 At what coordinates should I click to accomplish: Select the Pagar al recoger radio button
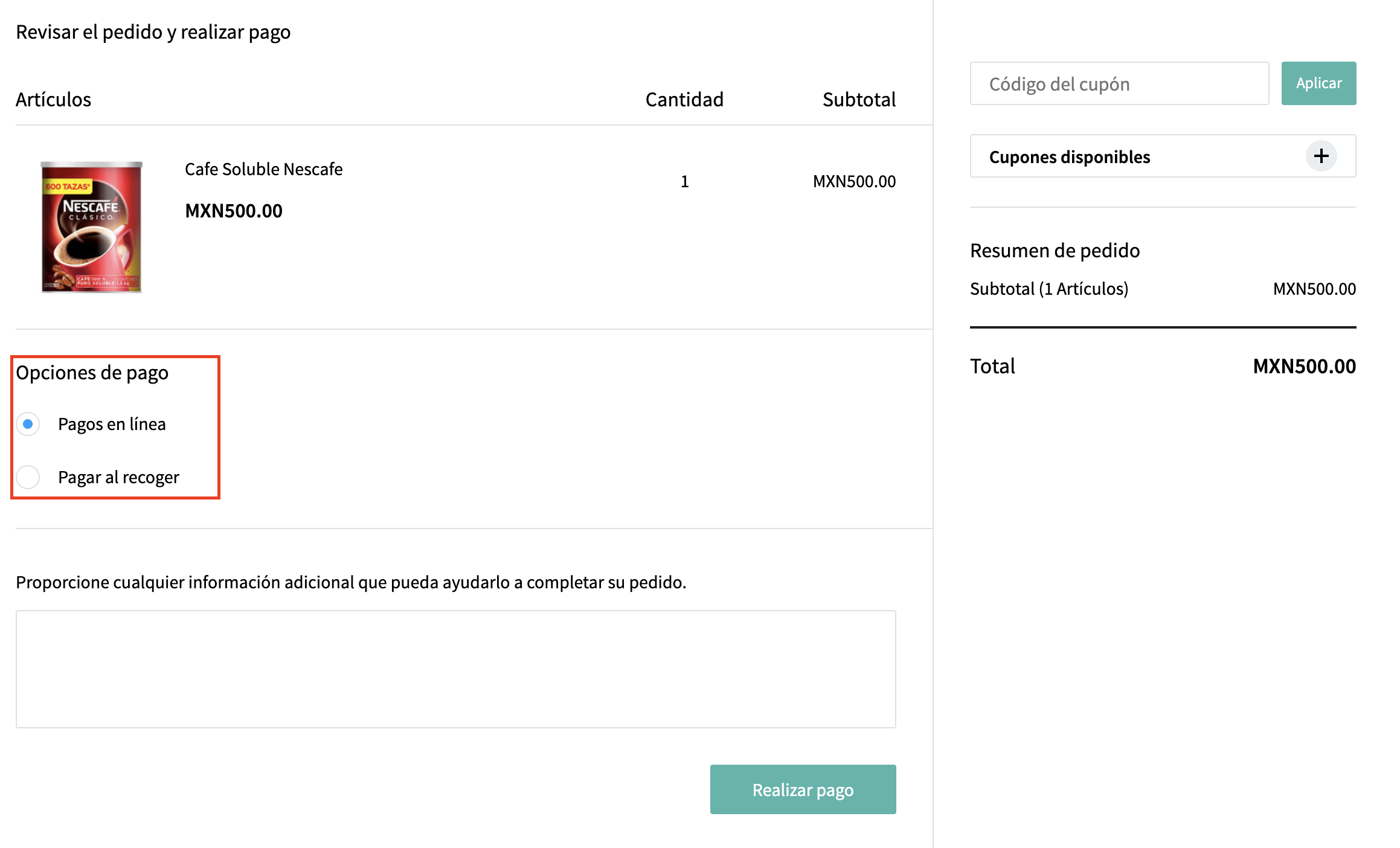(x=28, y=477)
